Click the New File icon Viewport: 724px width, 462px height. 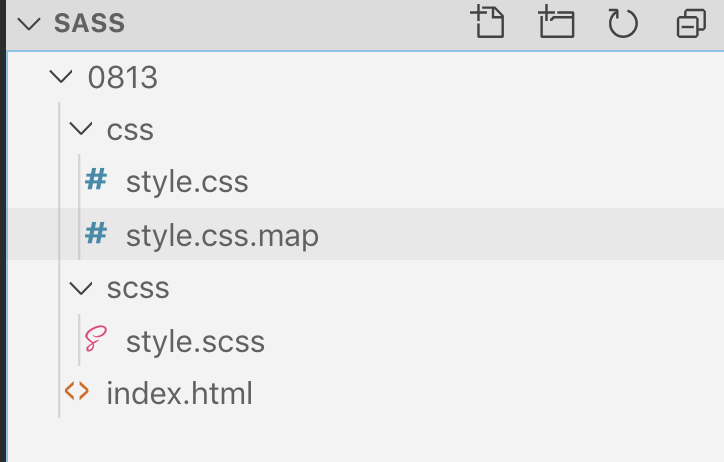(488, 22)
